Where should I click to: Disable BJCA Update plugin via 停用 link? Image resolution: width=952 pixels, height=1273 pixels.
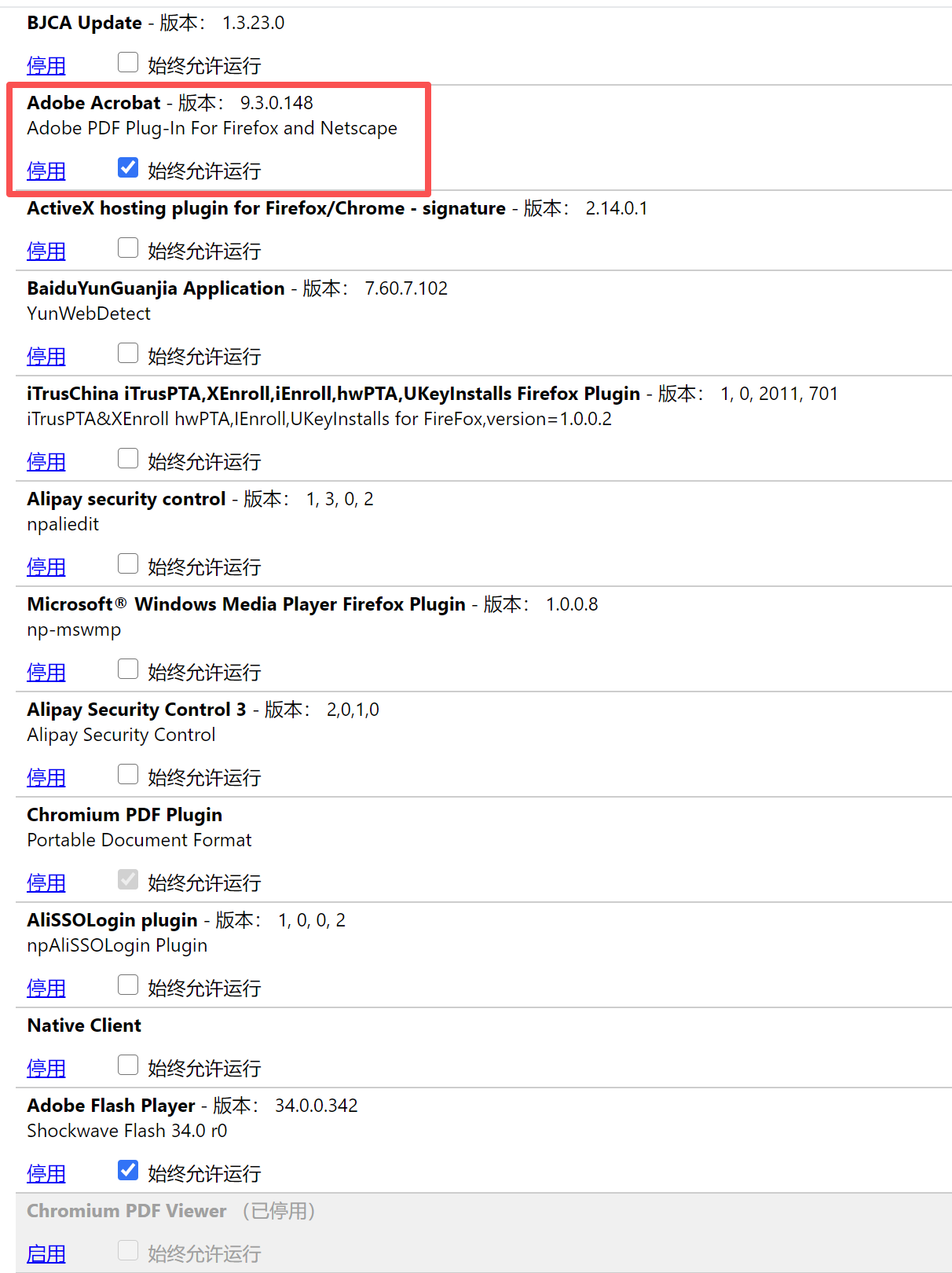click(46, 66)
